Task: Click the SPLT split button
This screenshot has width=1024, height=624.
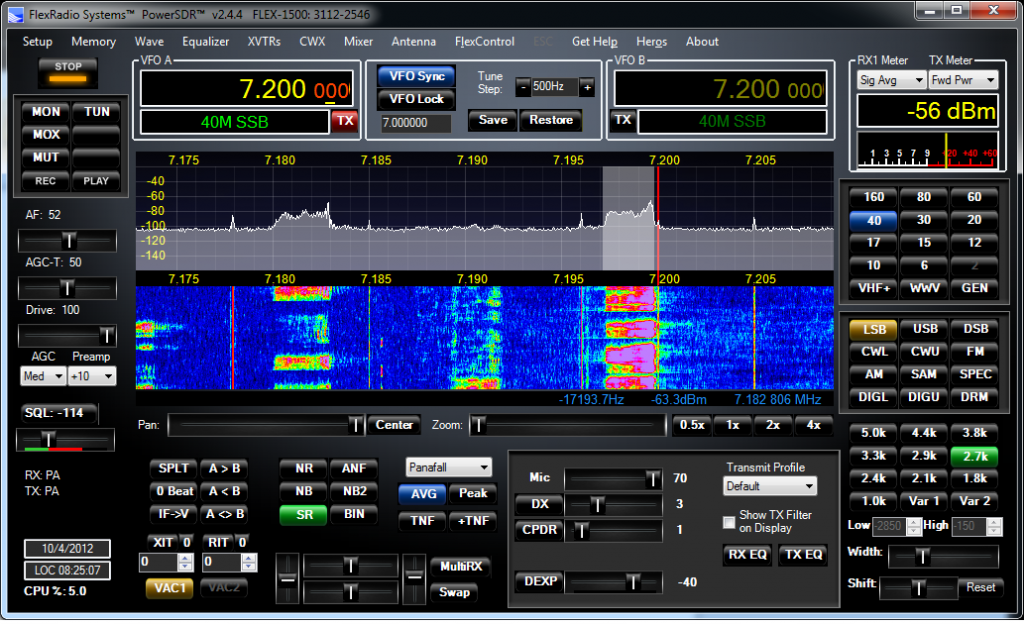Action: click(x=173, y=469)
